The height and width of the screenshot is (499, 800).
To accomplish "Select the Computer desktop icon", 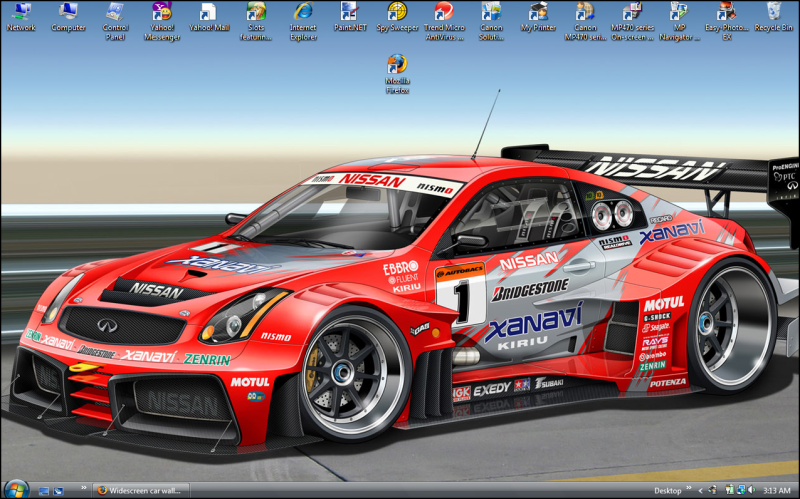I will [x=68, y=13].
